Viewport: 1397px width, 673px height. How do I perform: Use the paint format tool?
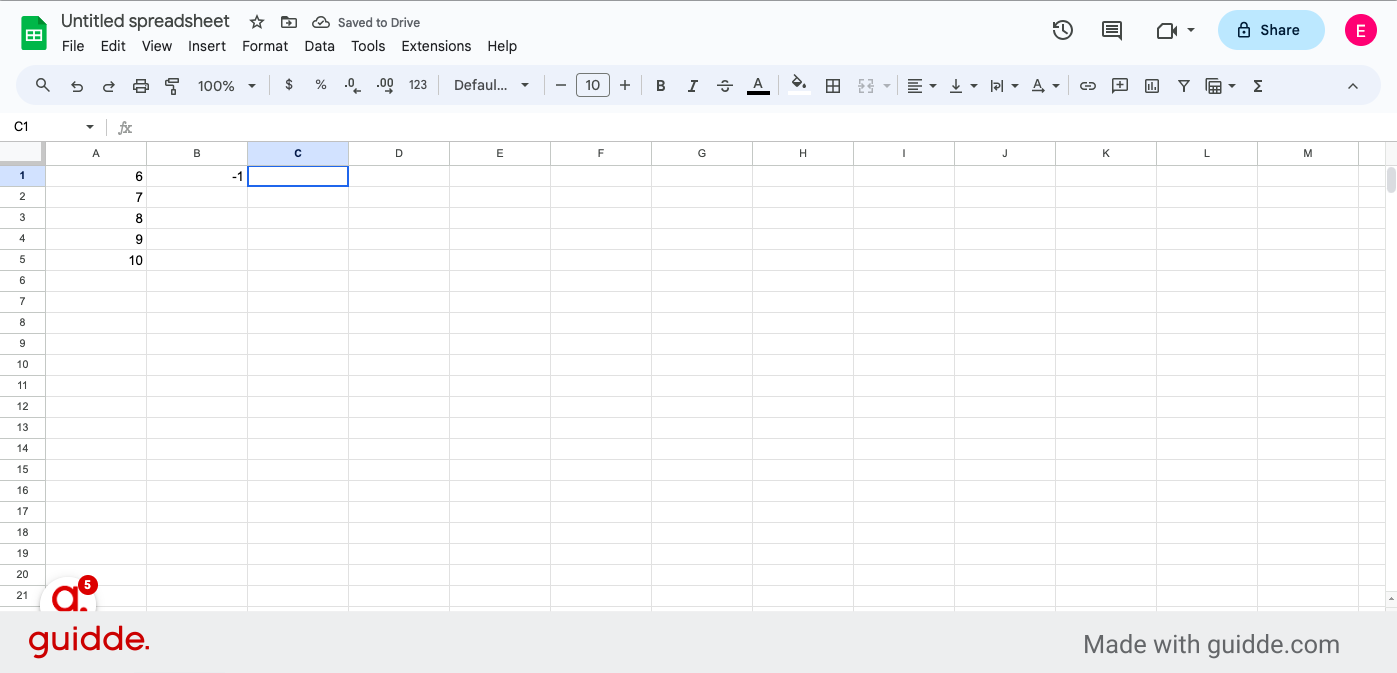pyautogui.click(x=172, y=85)
